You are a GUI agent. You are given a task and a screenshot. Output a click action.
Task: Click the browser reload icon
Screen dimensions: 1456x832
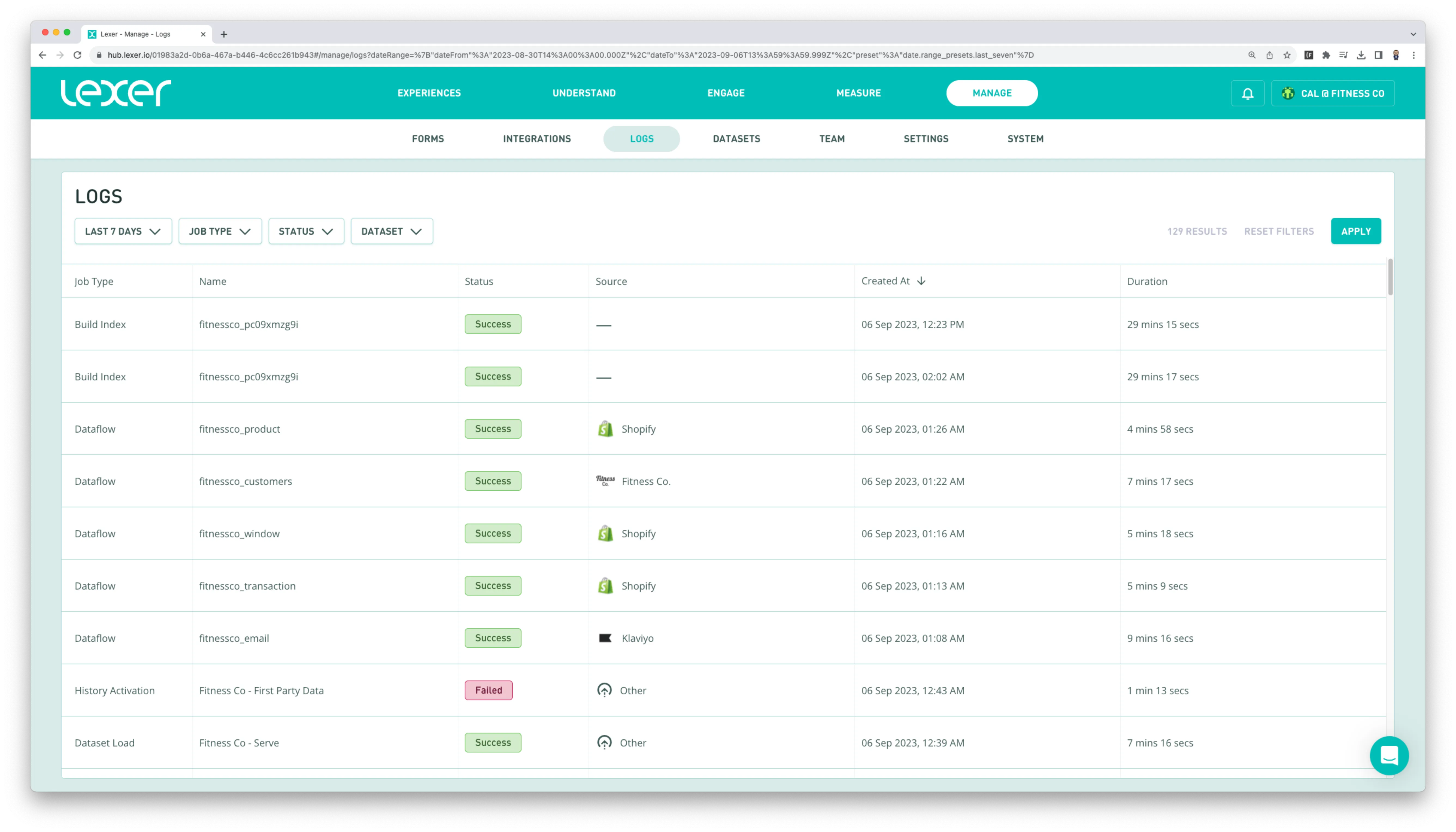78,55
